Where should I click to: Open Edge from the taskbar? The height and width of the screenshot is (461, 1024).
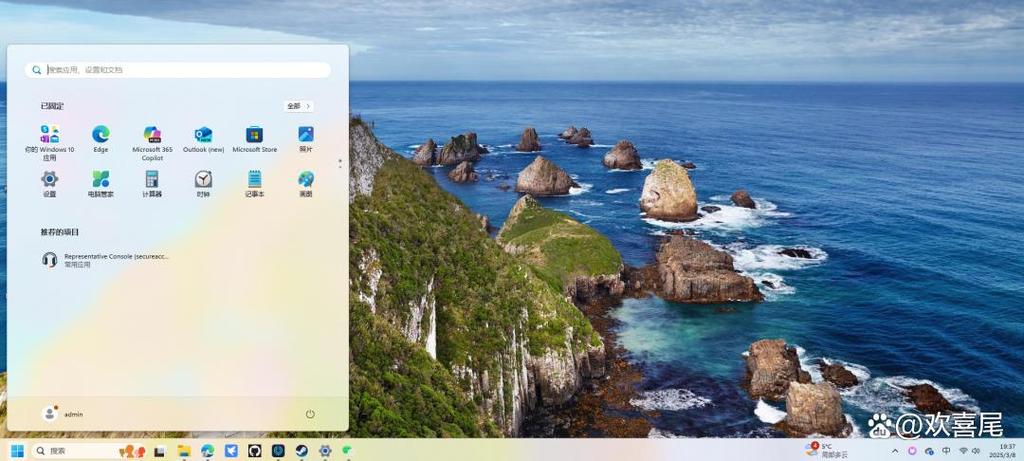pyautogui.click(x=208, y=451)
